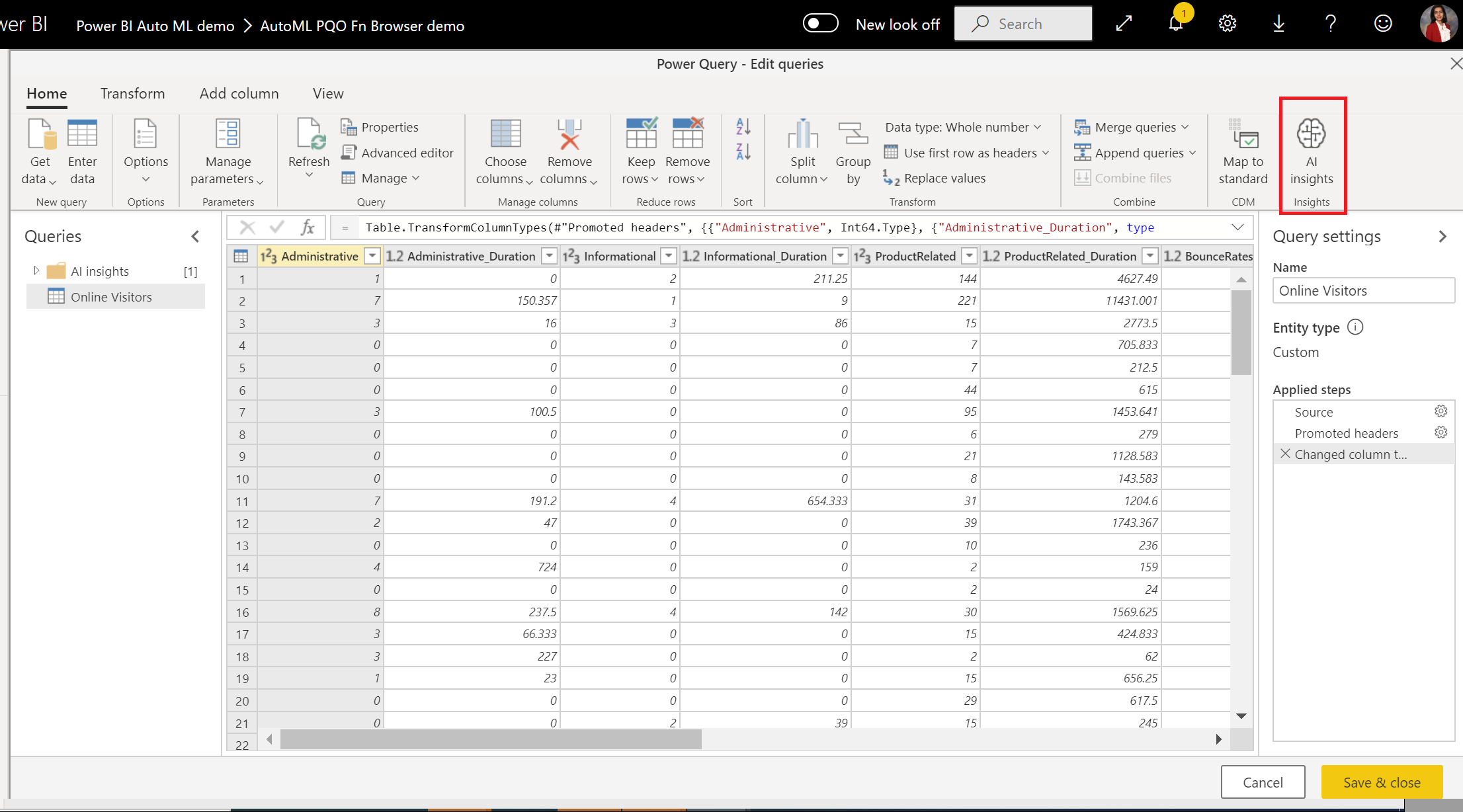Select the Online Visitors query
The height and width of the screenshot is (812, 1463).
pos(116,297)
